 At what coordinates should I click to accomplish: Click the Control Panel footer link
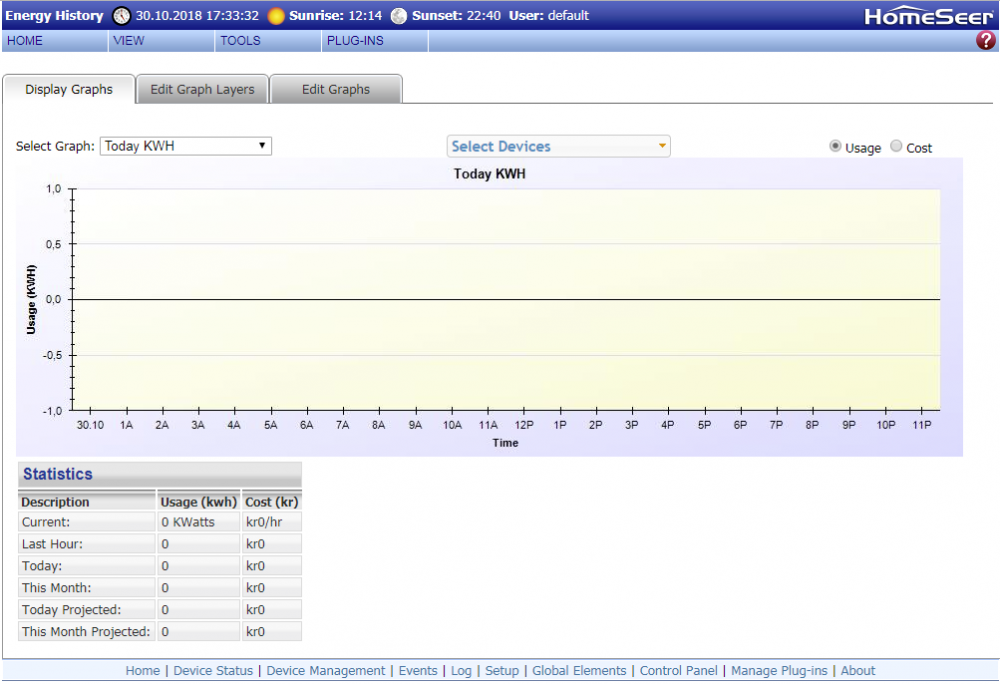pos(678,671)
